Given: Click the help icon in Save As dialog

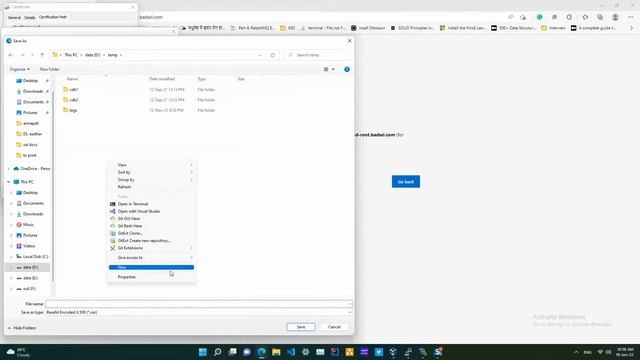Looking at the screenshot, I should click(347, 69).
